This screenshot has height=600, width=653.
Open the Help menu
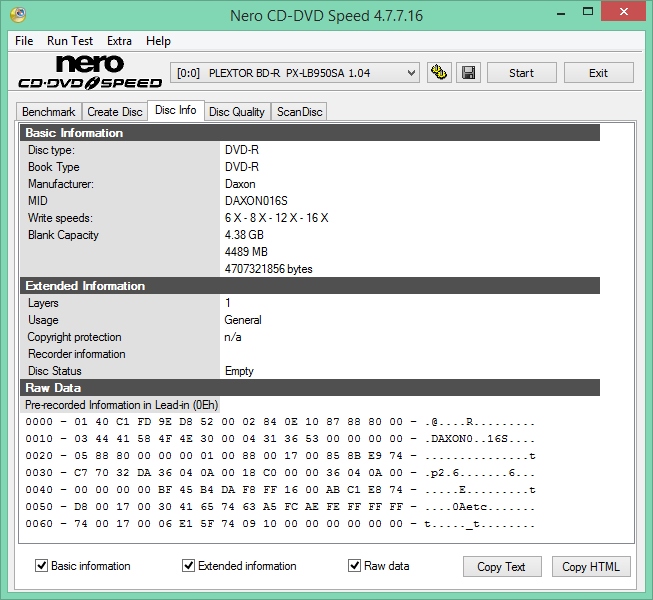(158, 41)
